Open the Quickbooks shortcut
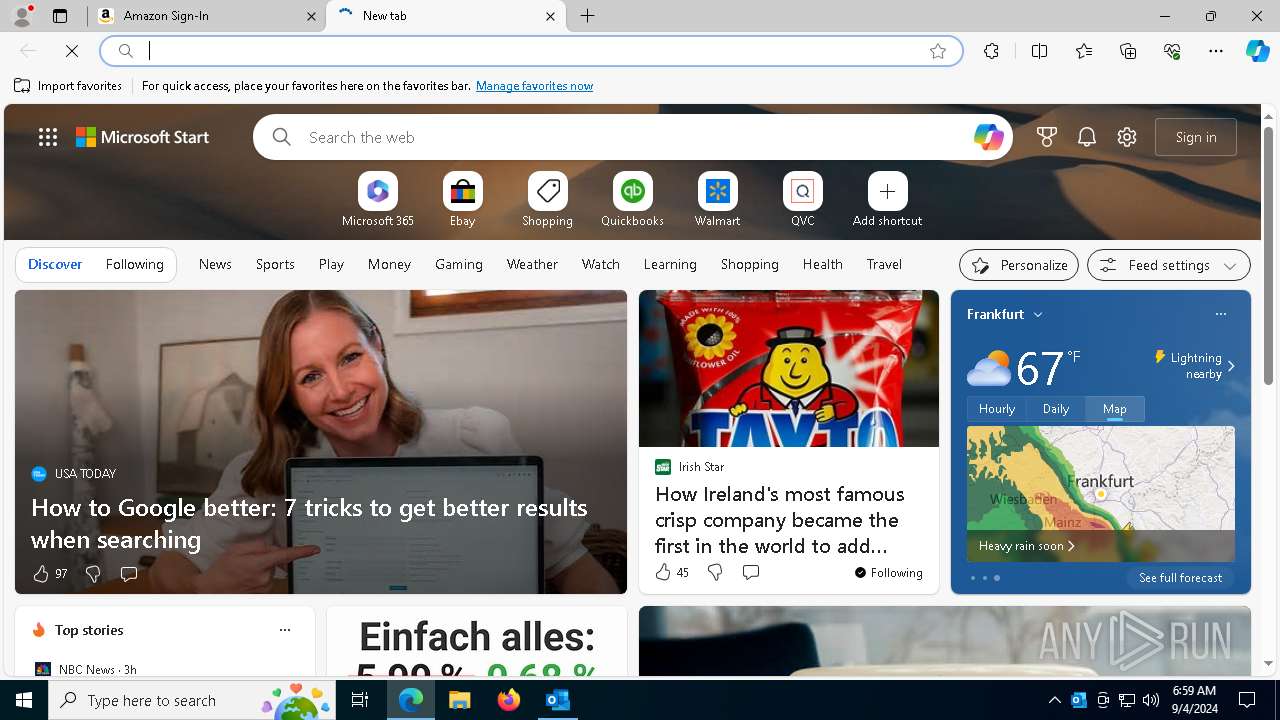This screenshot has width=1280, height=720. point(632,191)
